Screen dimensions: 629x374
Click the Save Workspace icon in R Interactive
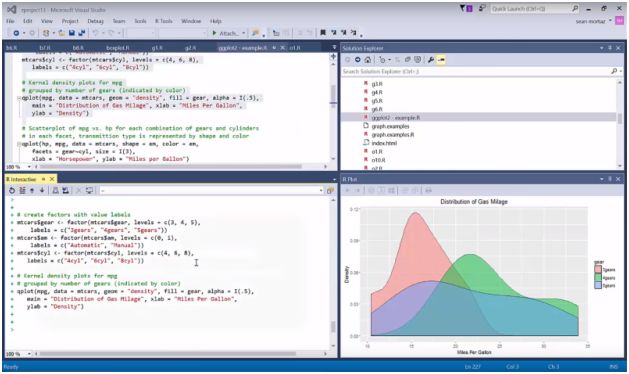(65, 190)
